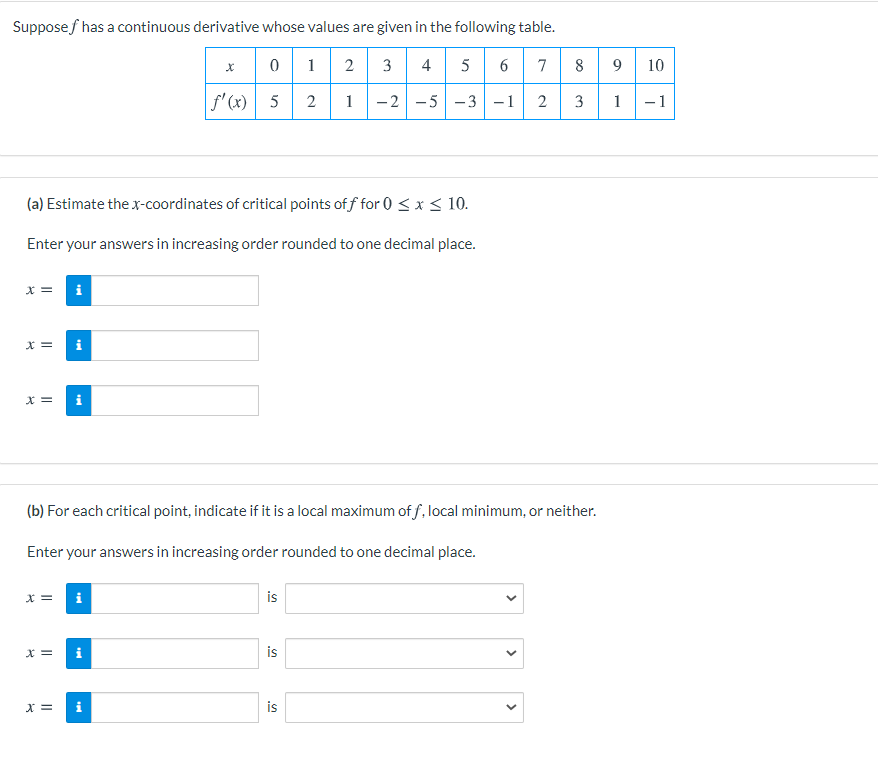Select the table header cell labeled x

tap(229, 65)
